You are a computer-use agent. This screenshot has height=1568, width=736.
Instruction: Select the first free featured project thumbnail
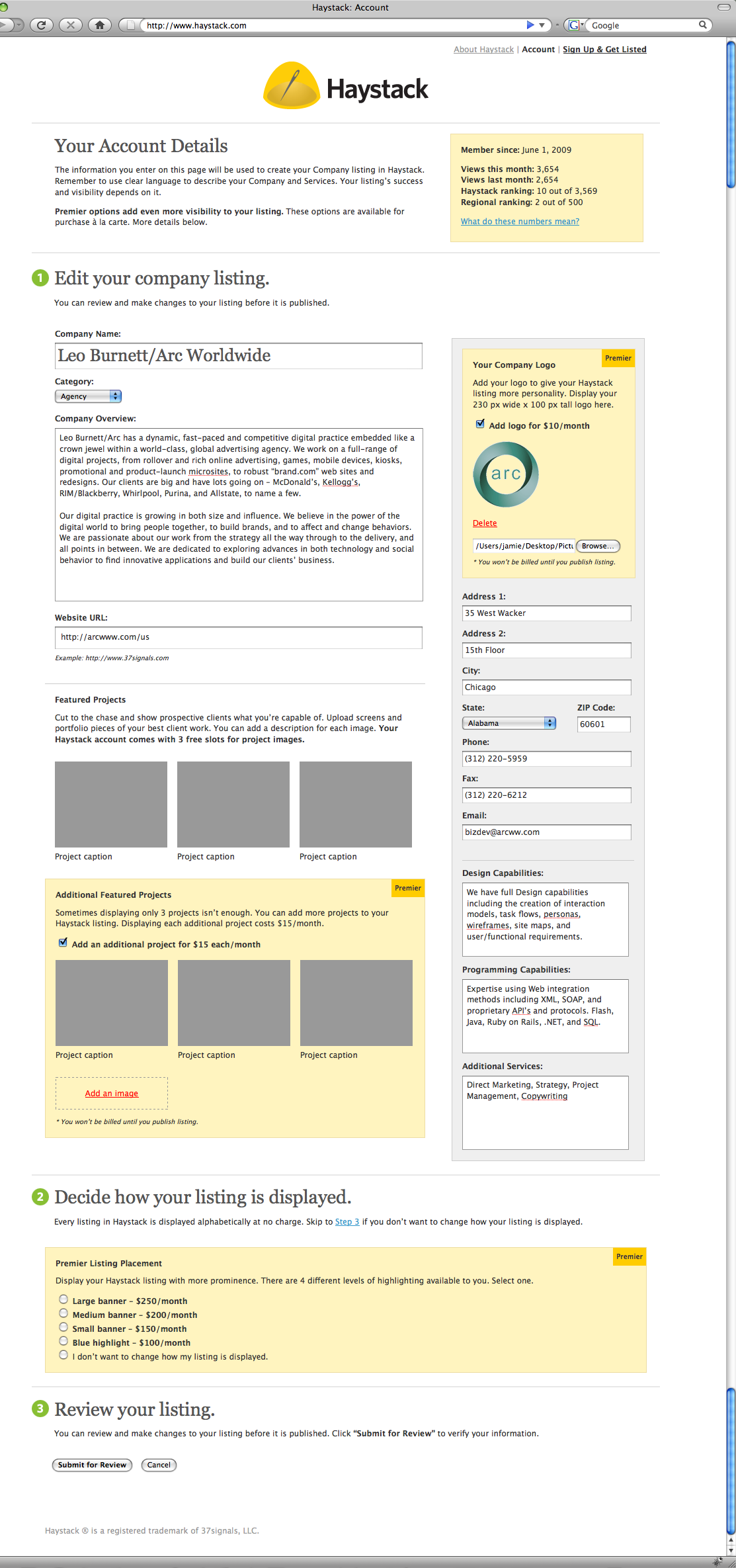click(x=111, y=805)
